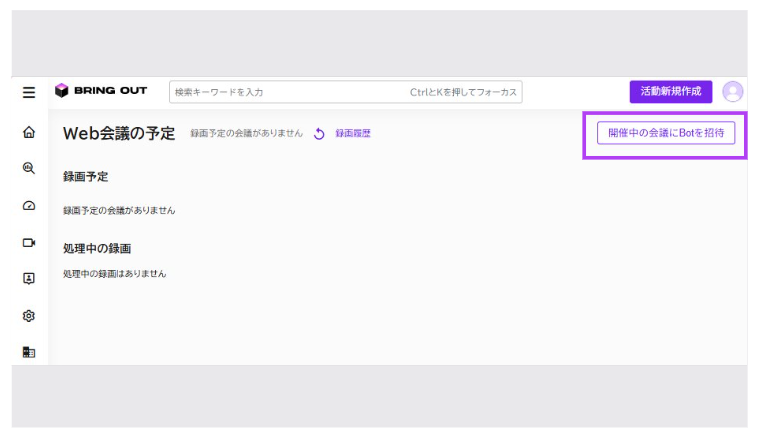Click 処理中の録画はありません message
This screenshot has height=446, width=760.
114,274
